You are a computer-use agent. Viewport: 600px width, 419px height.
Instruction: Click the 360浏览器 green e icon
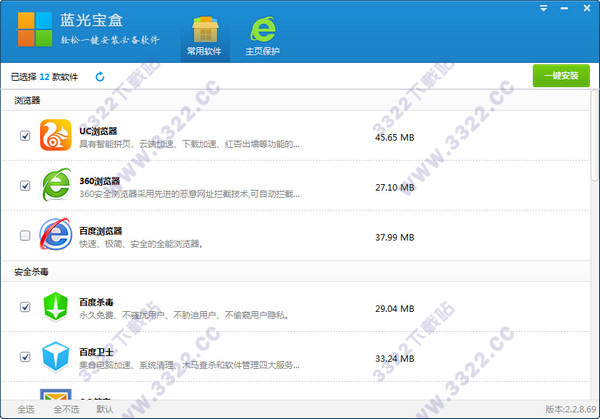point(56,185)
